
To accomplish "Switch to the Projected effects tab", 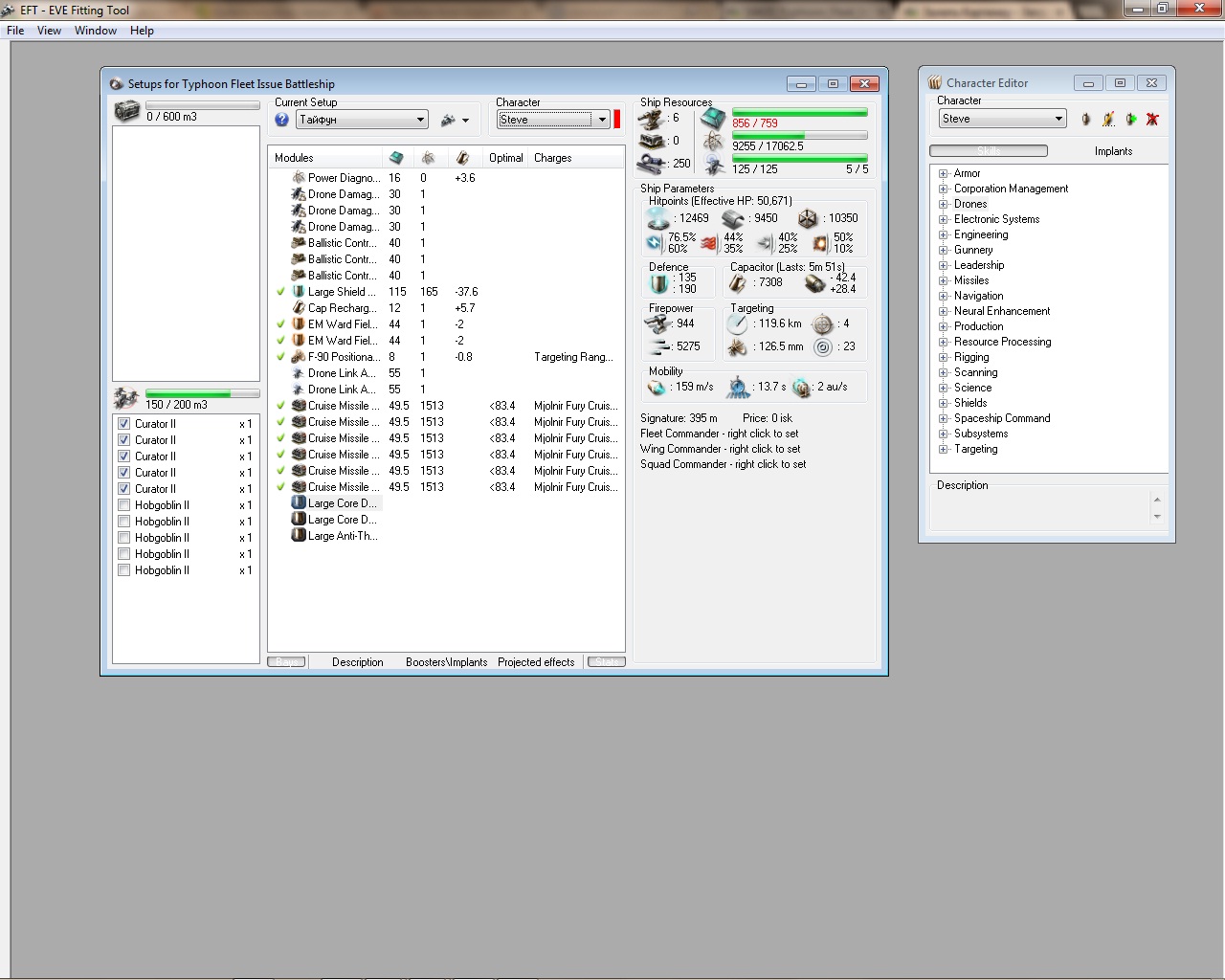I will click(536, 662).
